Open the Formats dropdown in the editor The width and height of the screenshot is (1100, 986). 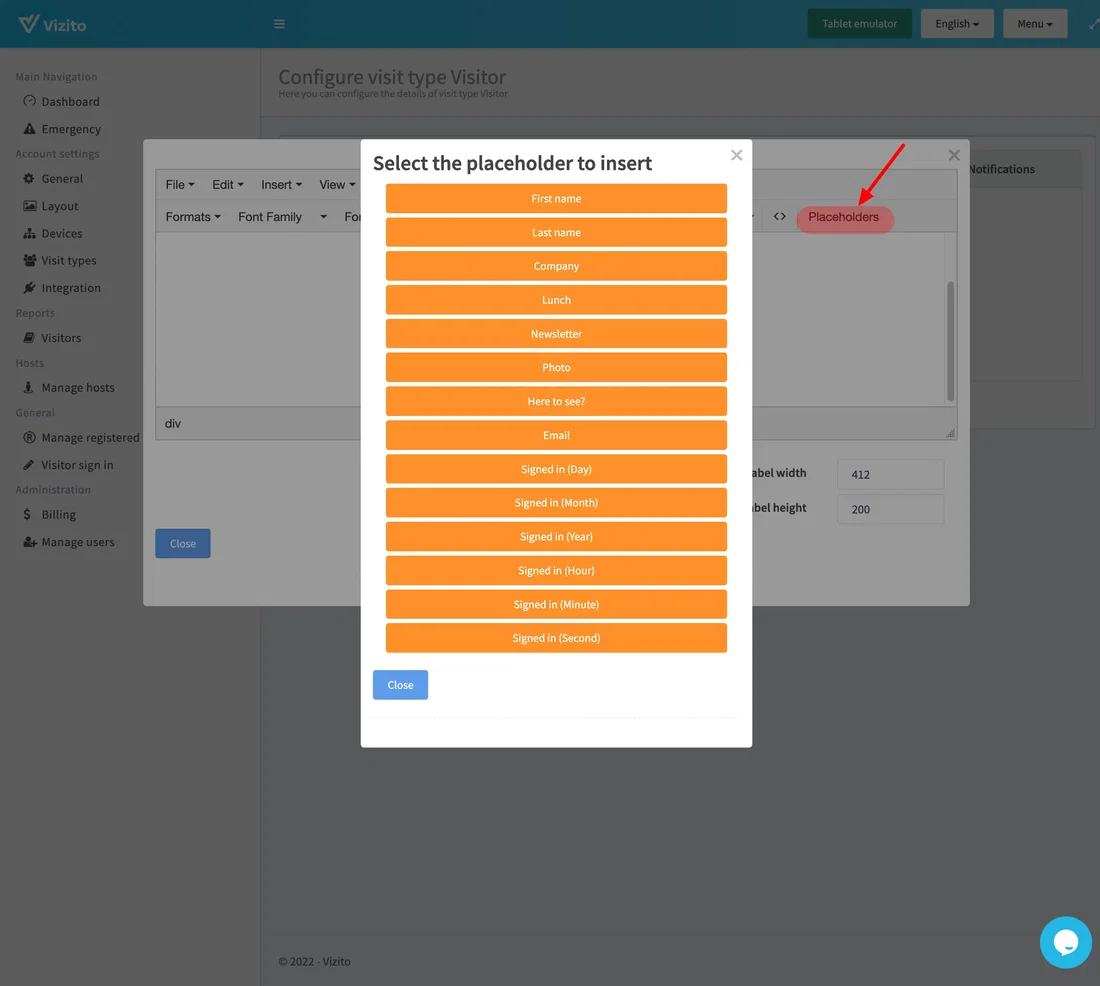[x=192, y=216]
